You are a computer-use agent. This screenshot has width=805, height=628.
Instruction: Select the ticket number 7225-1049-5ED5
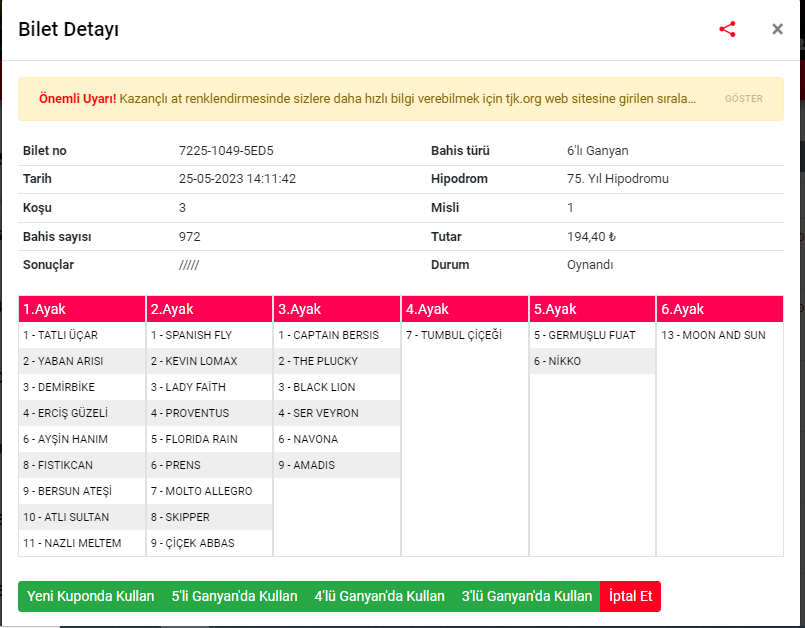(226, 150)
